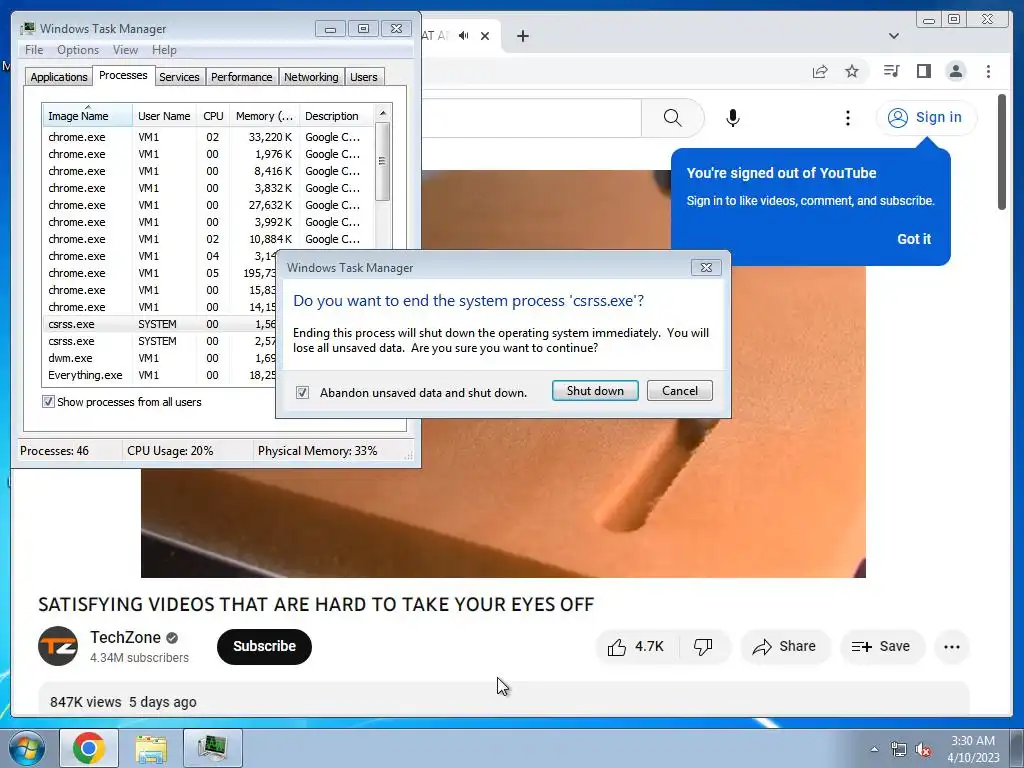Share the YouTube video

tap(784, 647)
